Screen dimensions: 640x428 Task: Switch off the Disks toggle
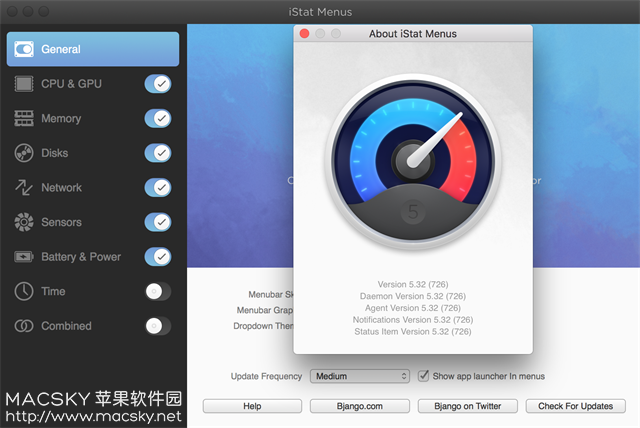tap(158, 153)
